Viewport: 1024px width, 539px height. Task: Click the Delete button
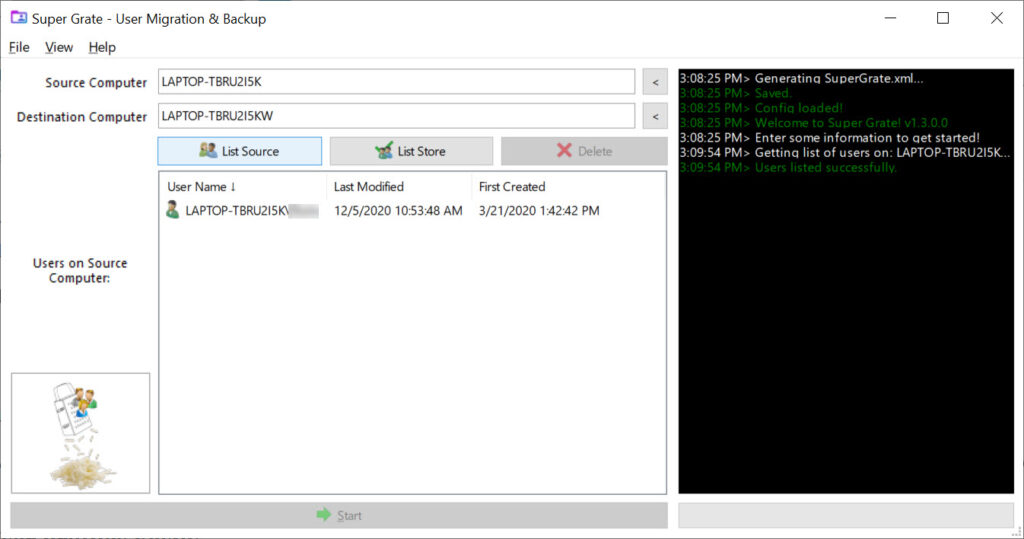584,151
